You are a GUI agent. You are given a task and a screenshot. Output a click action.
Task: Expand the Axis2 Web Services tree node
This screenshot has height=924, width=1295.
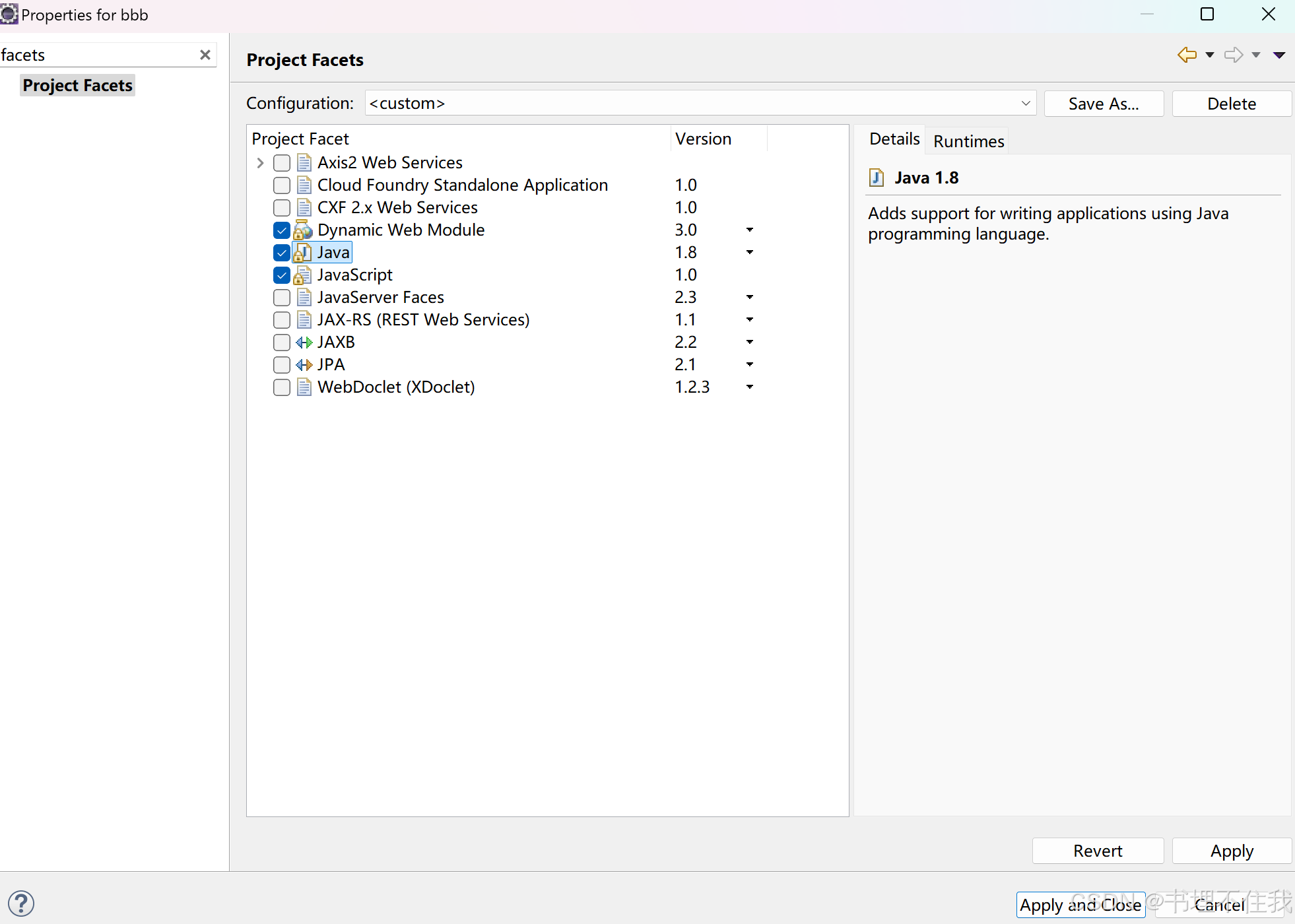tap(260, 163)
